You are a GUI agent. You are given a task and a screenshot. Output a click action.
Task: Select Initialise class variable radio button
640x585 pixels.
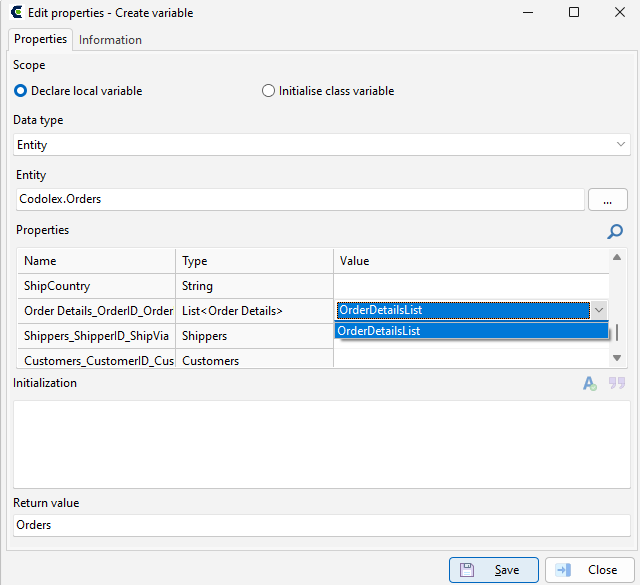[268, 91]
